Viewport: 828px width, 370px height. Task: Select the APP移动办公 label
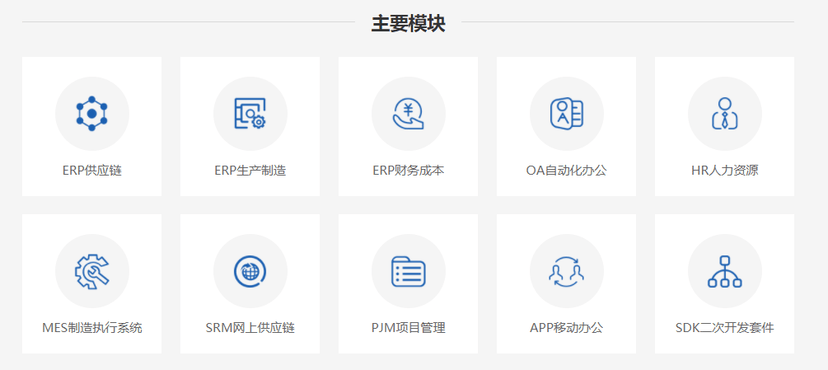(x=566, y=328)
